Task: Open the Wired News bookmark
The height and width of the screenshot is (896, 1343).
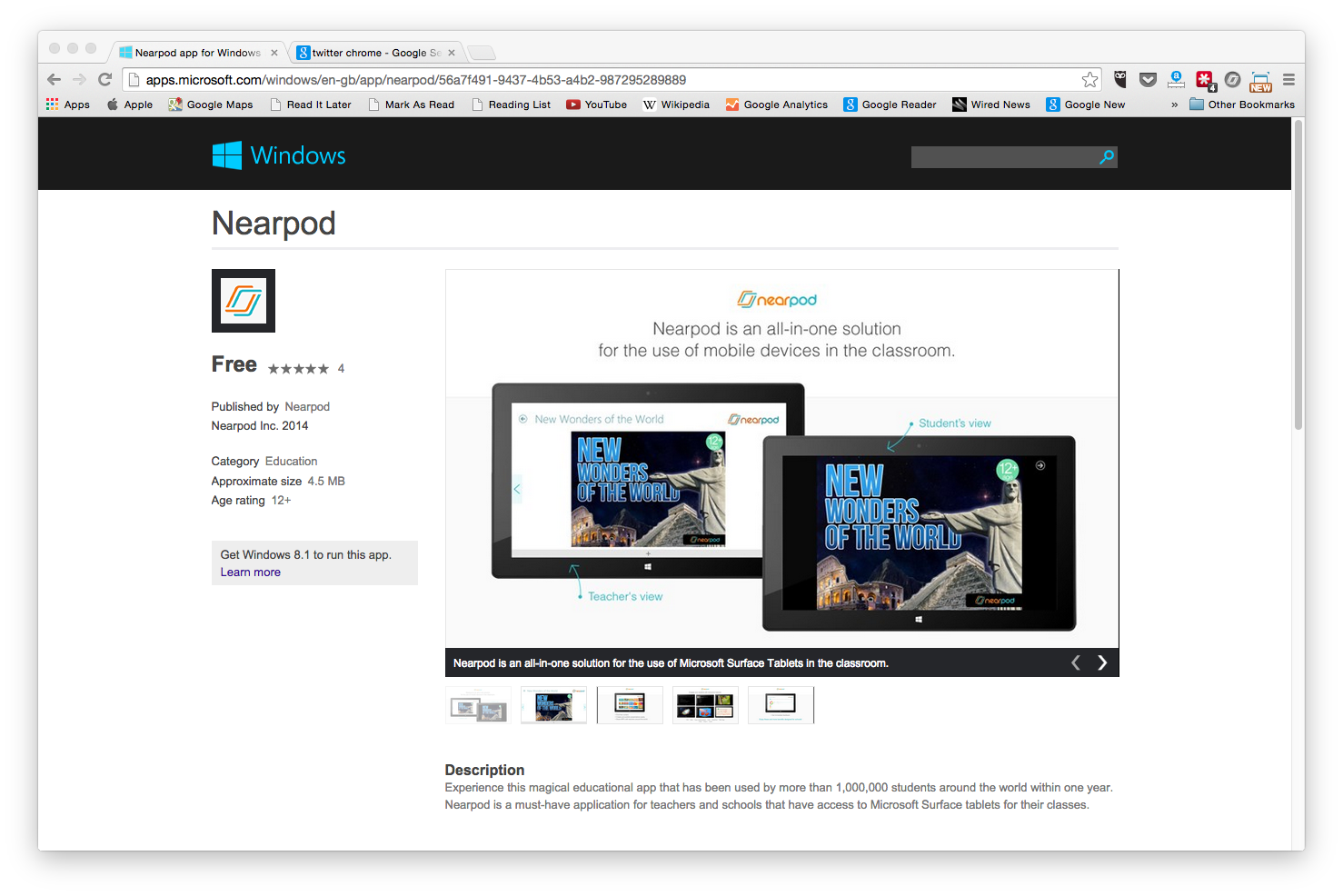Action: [x=991, y=105]
